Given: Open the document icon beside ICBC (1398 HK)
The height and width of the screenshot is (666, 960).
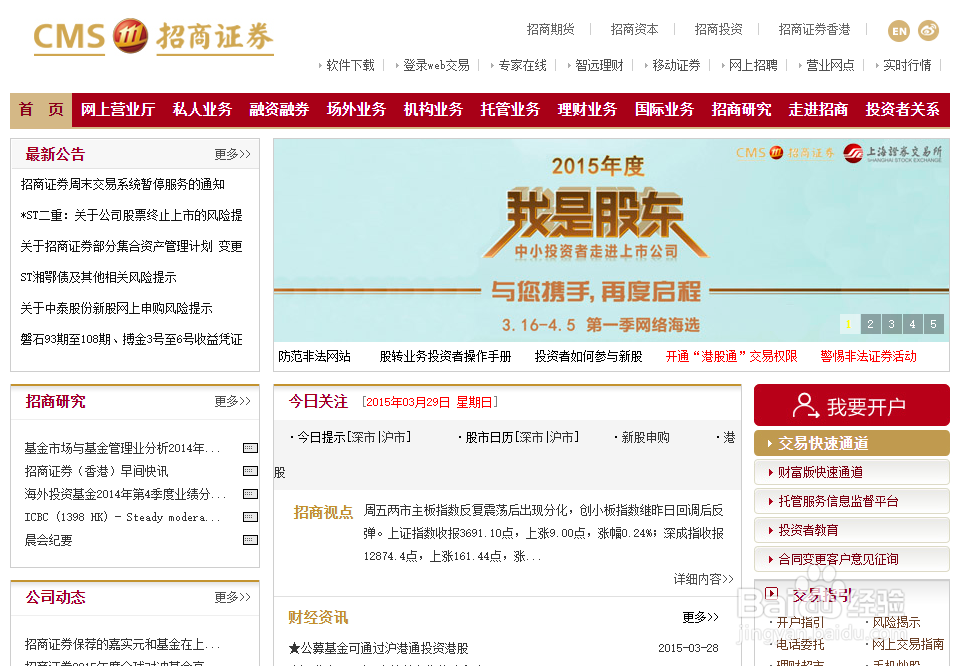Looking at the screenshot, I should click(250, 517).
